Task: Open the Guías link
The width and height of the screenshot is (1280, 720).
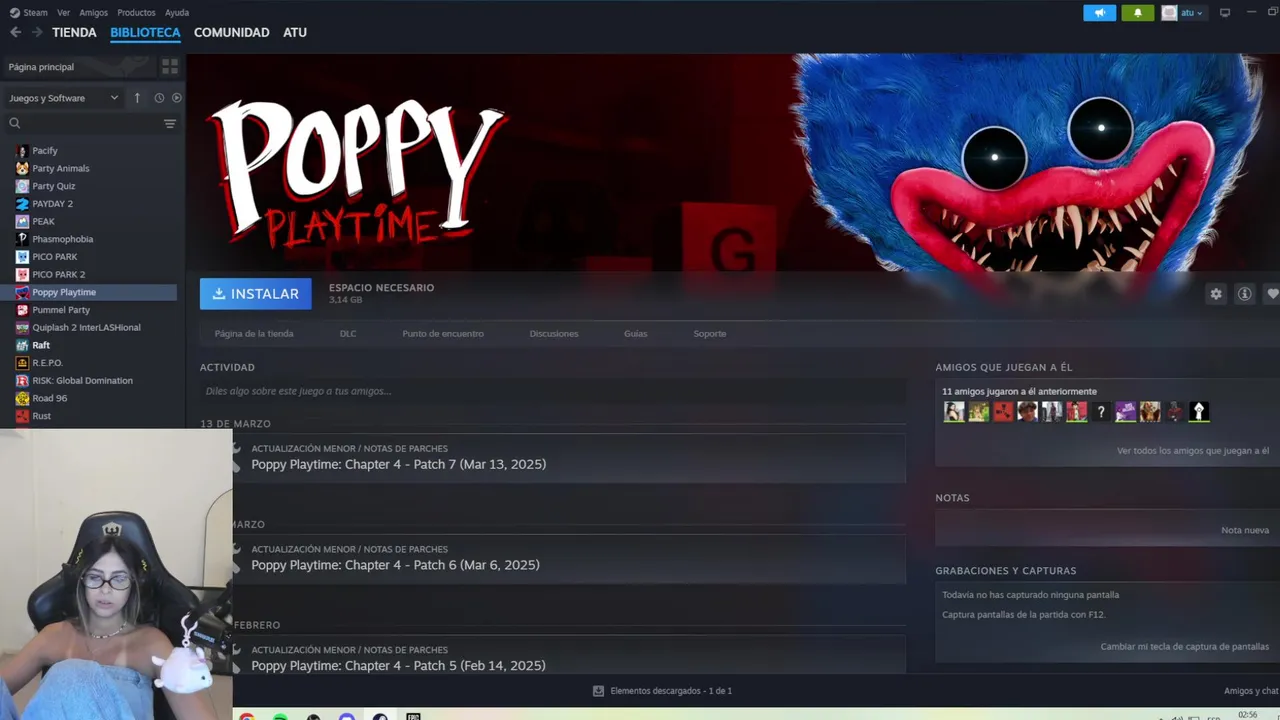Action: [636, 334]
